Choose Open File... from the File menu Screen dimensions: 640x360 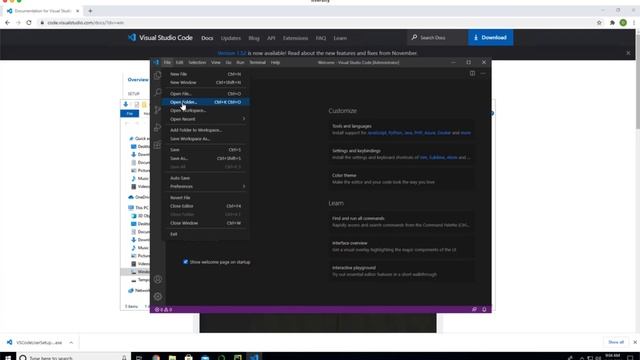click(x=207, y=94)
